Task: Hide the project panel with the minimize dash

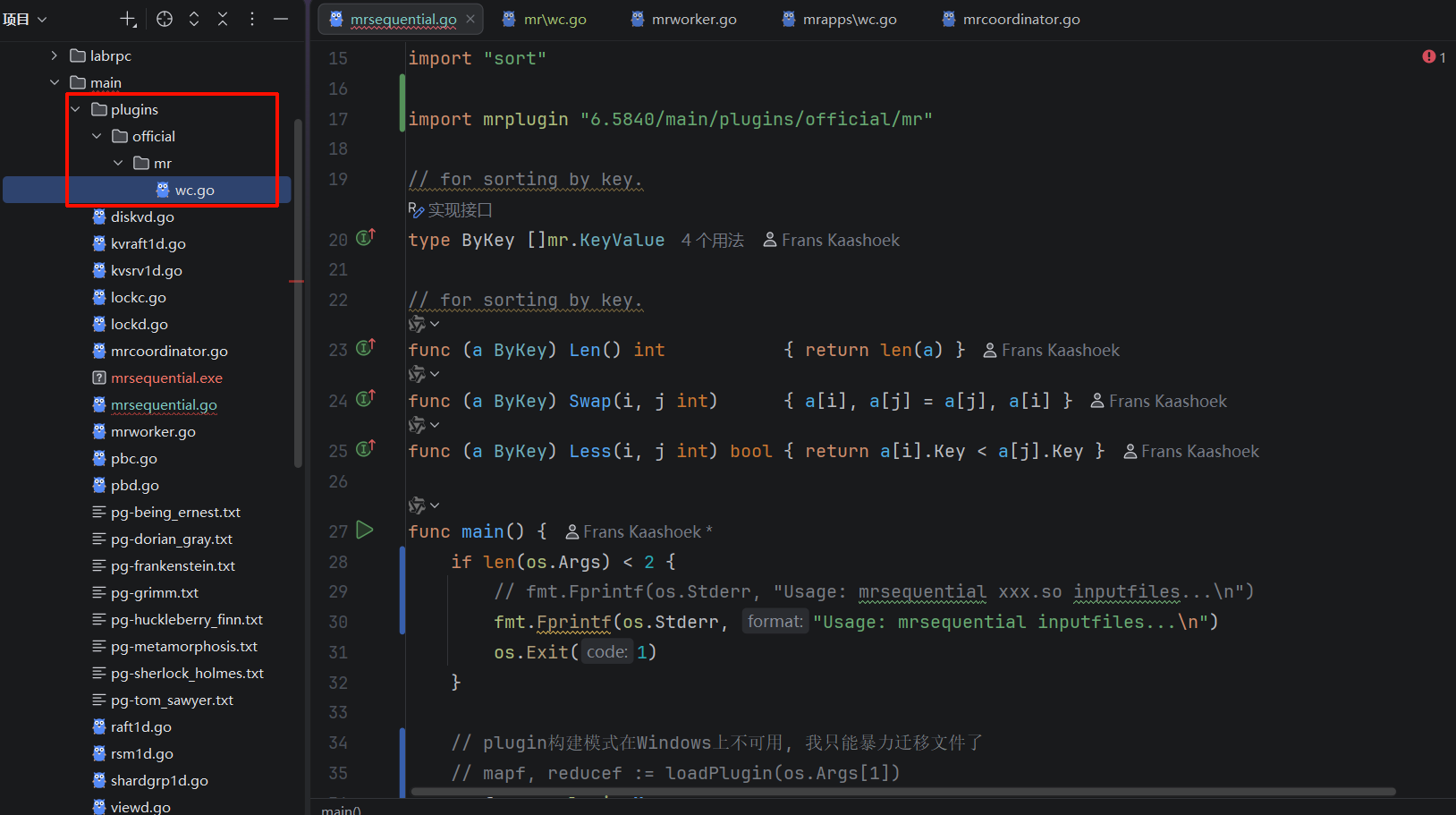Action: tap(281, 19)
